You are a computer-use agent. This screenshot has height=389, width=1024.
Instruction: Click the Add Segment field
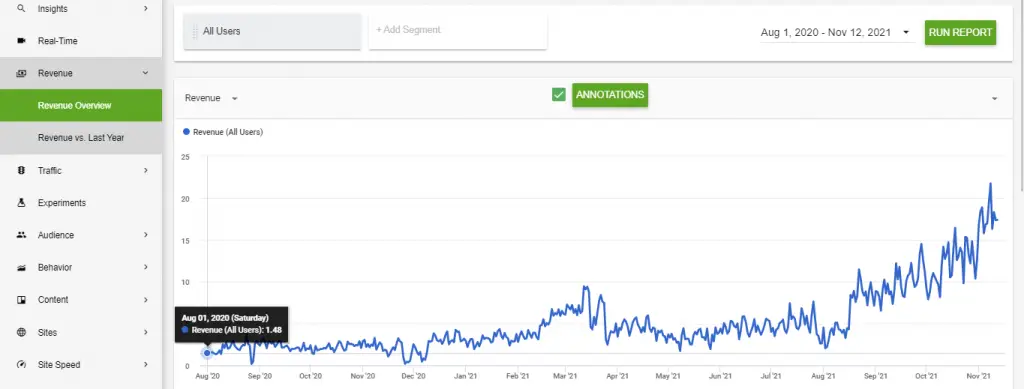[x=458, y=30]
